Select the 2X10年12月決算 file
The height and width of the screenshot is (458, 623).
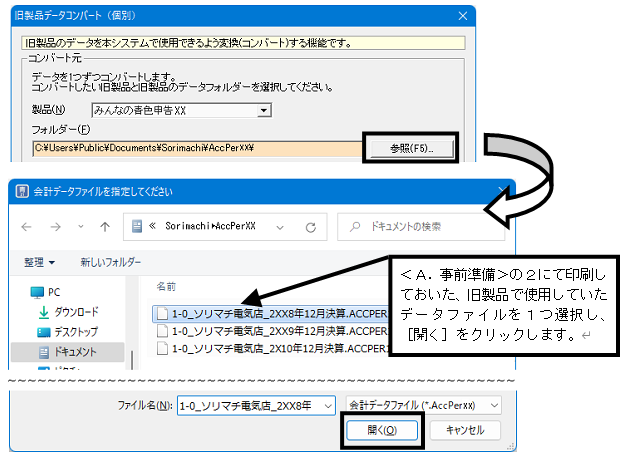[273, 349]
